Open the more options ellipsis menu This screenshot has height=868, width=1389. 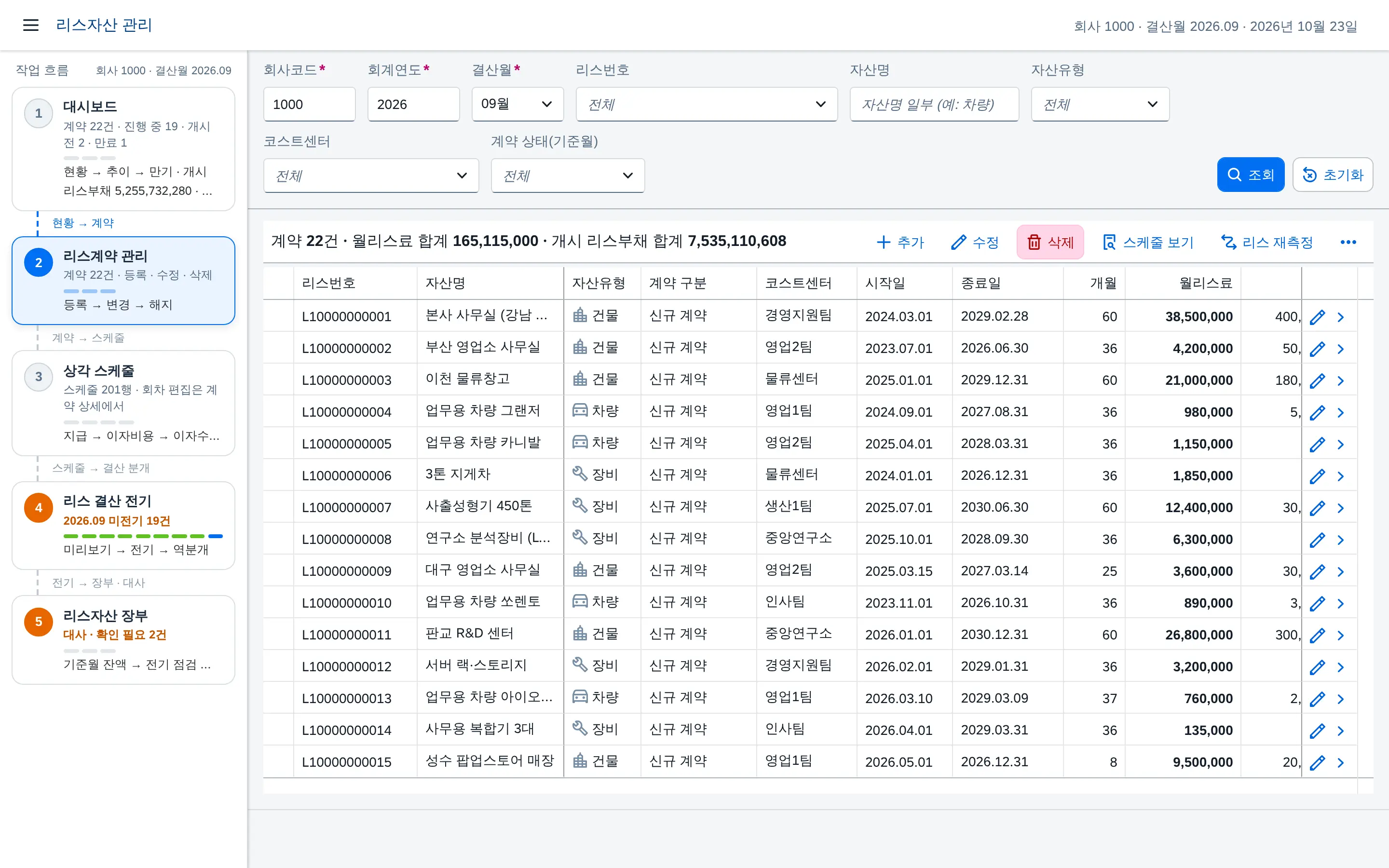click(x=1348, y=242)
